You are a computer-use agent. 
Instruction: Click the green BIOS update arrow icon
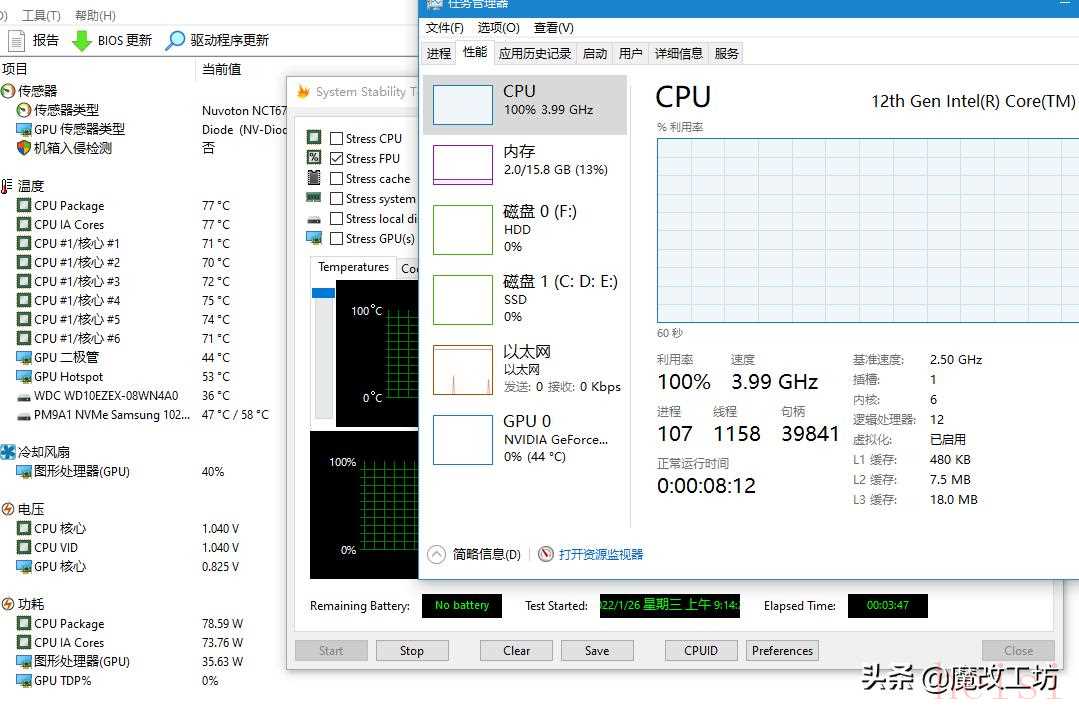pyautogui.click(x=81, y=41)
